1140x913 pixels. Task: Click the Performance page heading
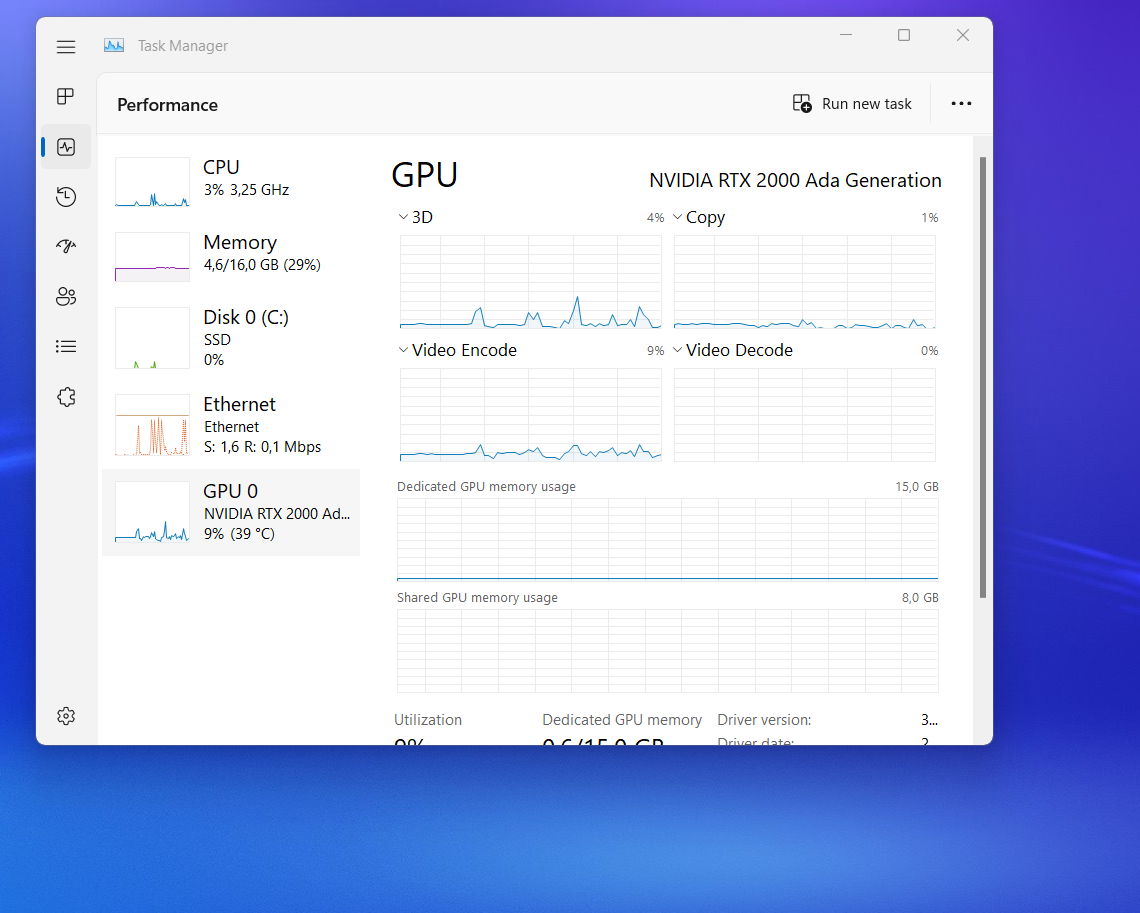pos(167,105)
